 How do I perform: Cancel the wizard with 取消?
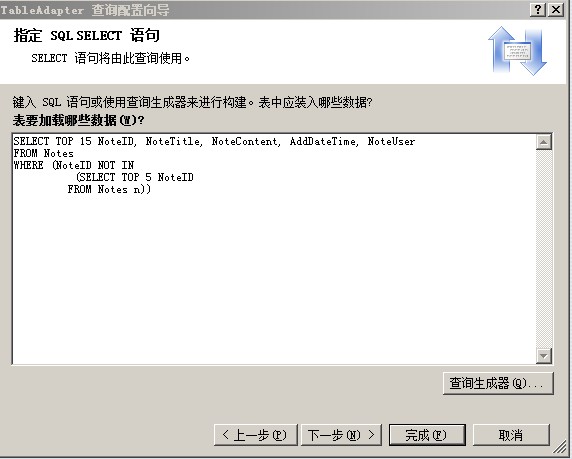click(511, 435)
